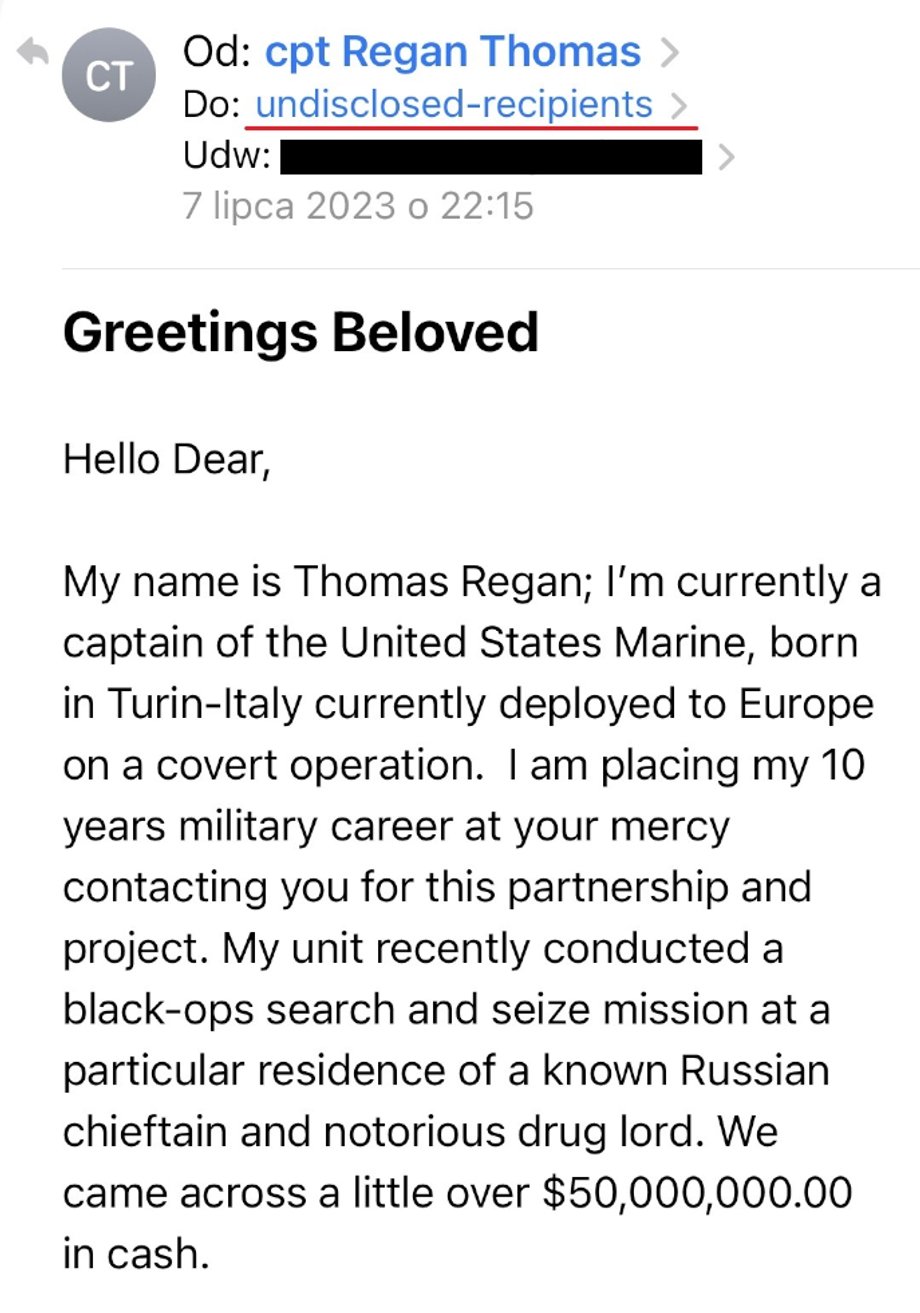Open sender cpt Regan Thomas contact
This screenshot has height=1313, width=920.
point(453,52)
